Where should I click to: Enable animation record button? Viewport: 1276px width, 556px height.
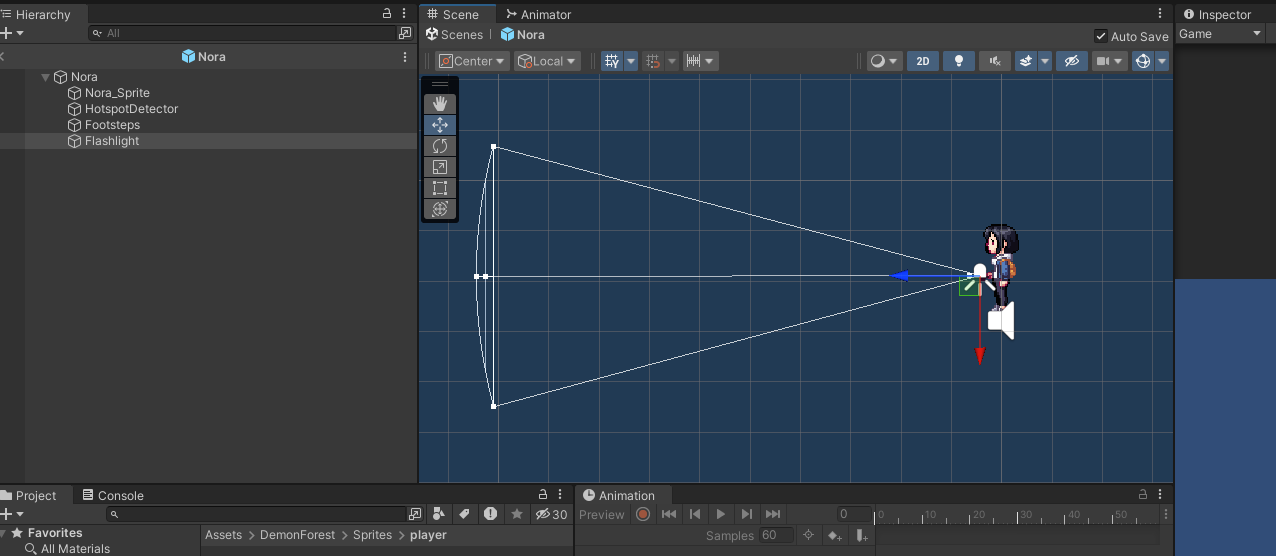643,514
